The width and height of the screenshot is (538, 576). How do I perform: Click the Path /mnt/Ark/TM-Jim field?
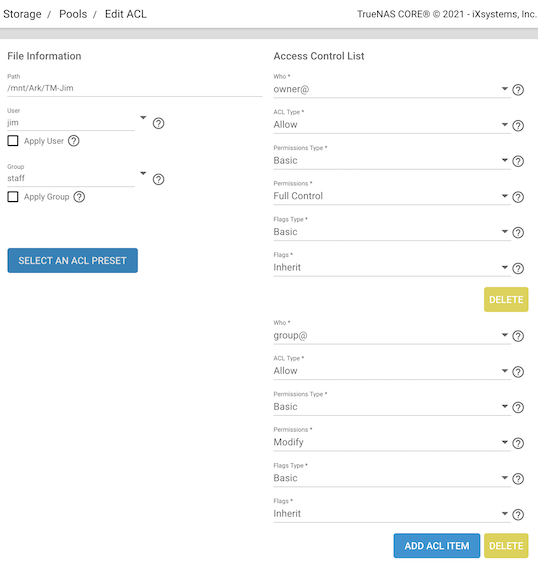134,88
